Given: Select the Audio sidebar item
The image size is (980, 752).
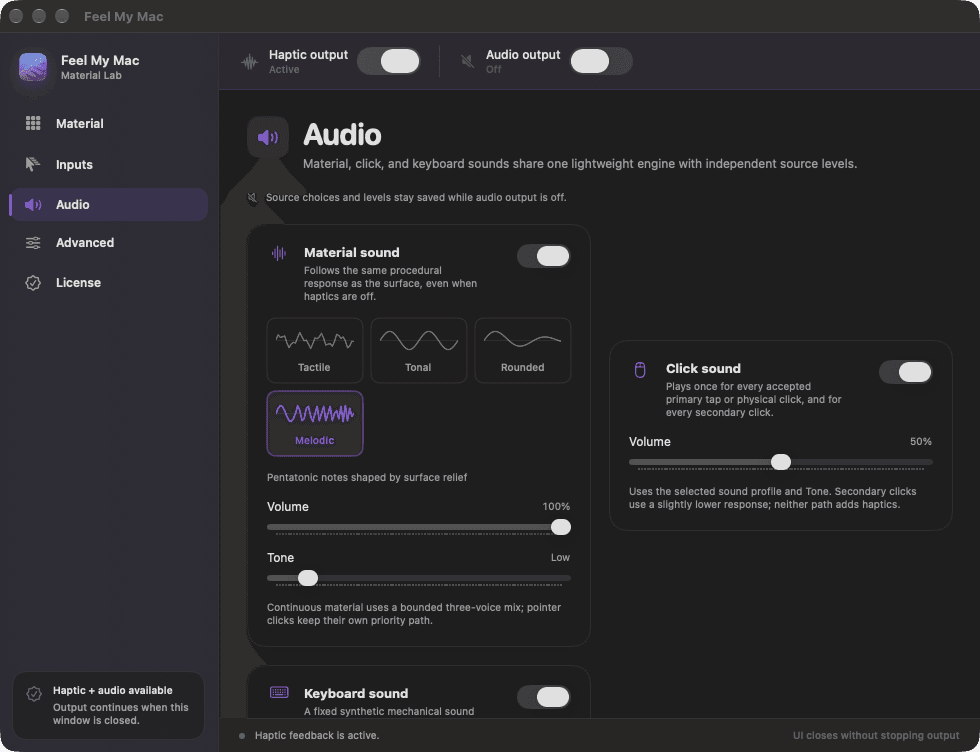Looking at the screenshot, I should (109, 204).
